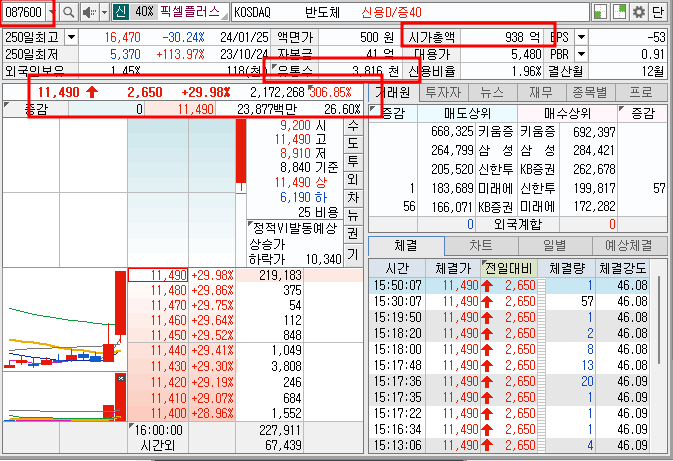The height and width of the screenshot is (461, 673).
Task: Open the EPS indicator dropdown
Action: (x=581, y=37)
